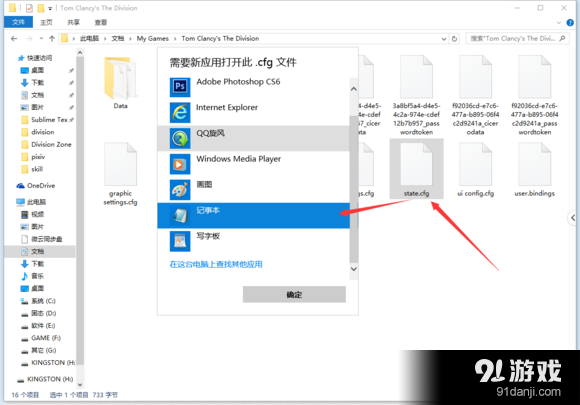
Task: Open 软件 (E:) drive
Action: [38, 325]
